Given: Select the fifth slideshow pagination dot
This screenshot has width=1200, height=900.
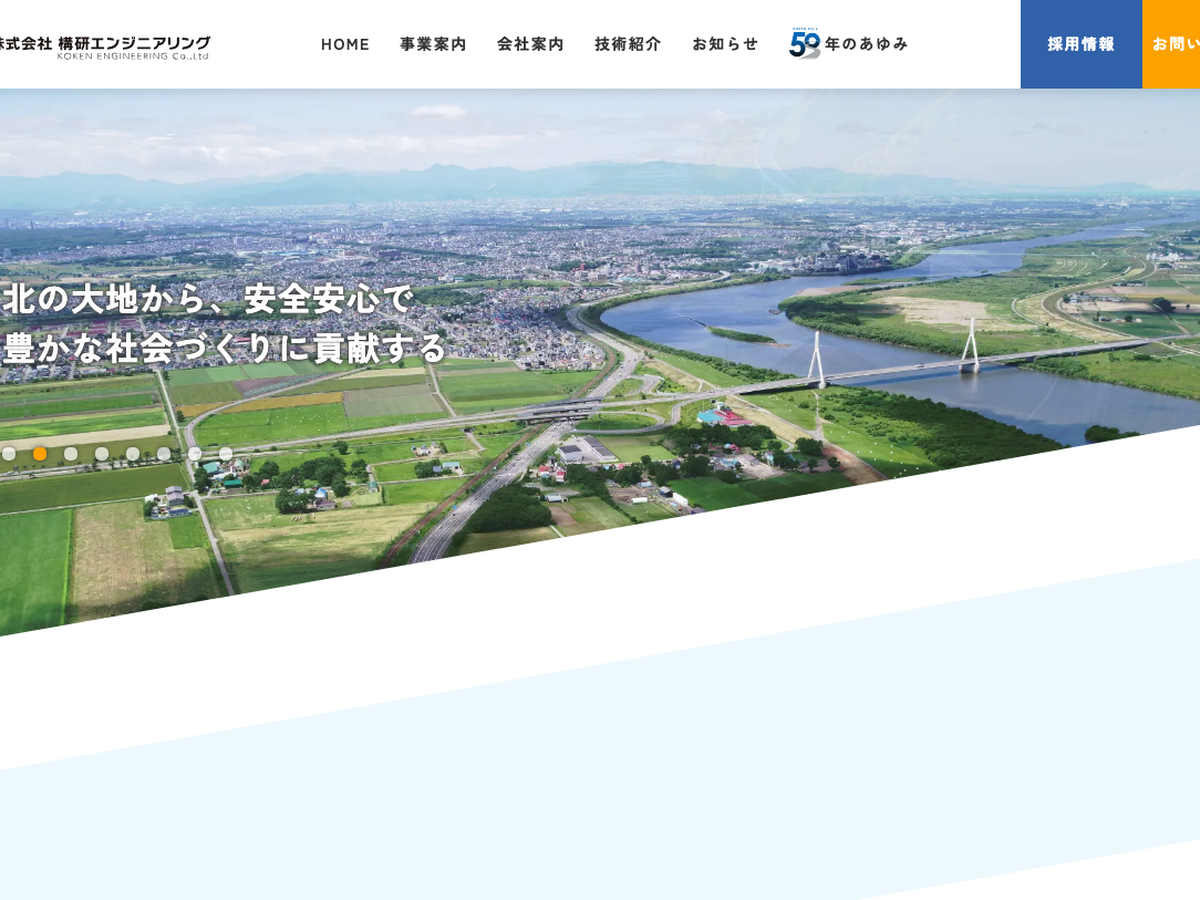Looking at the screenshot, I should (133, 454).
